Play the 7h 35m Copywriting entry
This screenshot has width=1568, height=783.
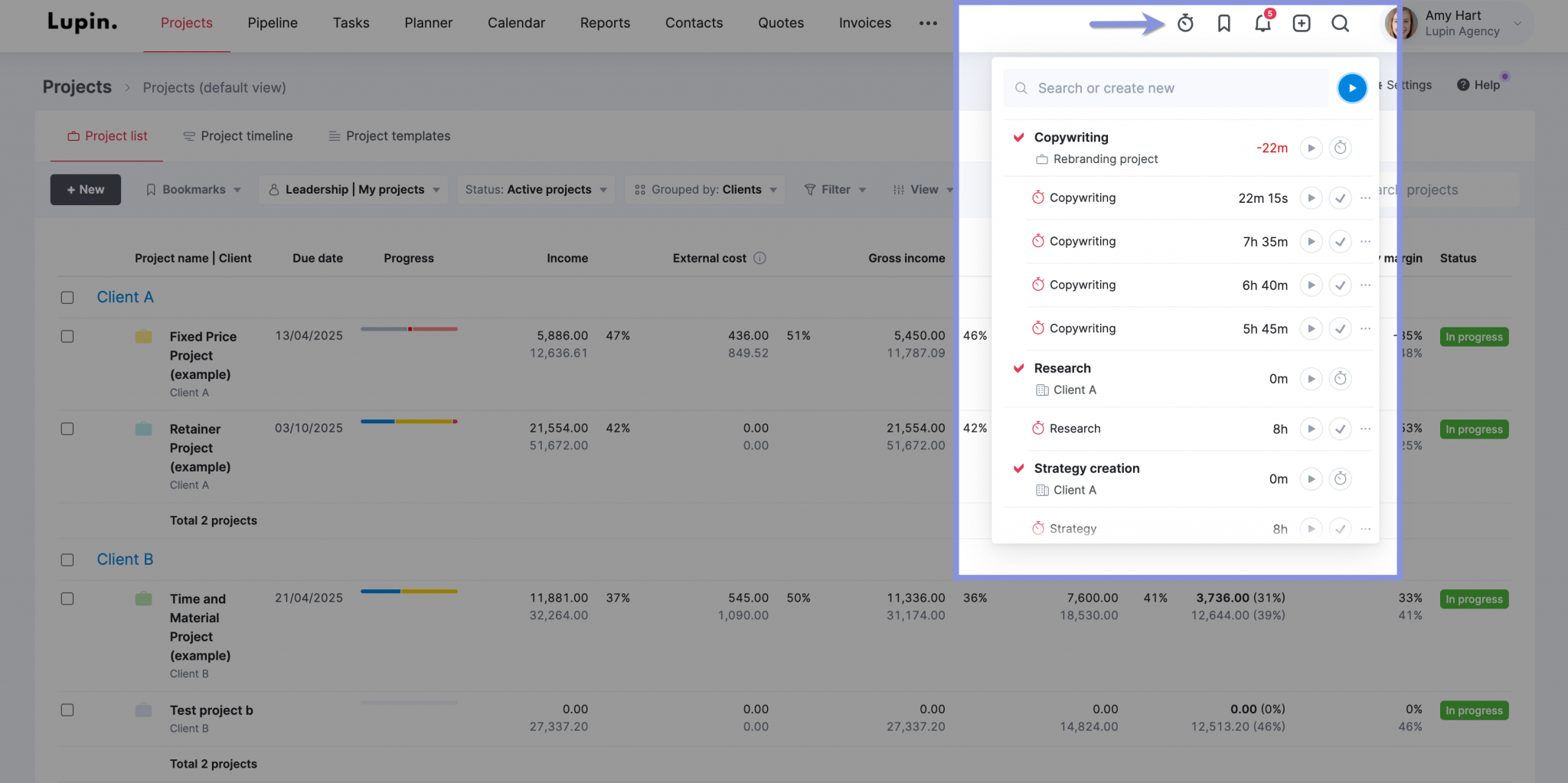(x=1311, y=242)
